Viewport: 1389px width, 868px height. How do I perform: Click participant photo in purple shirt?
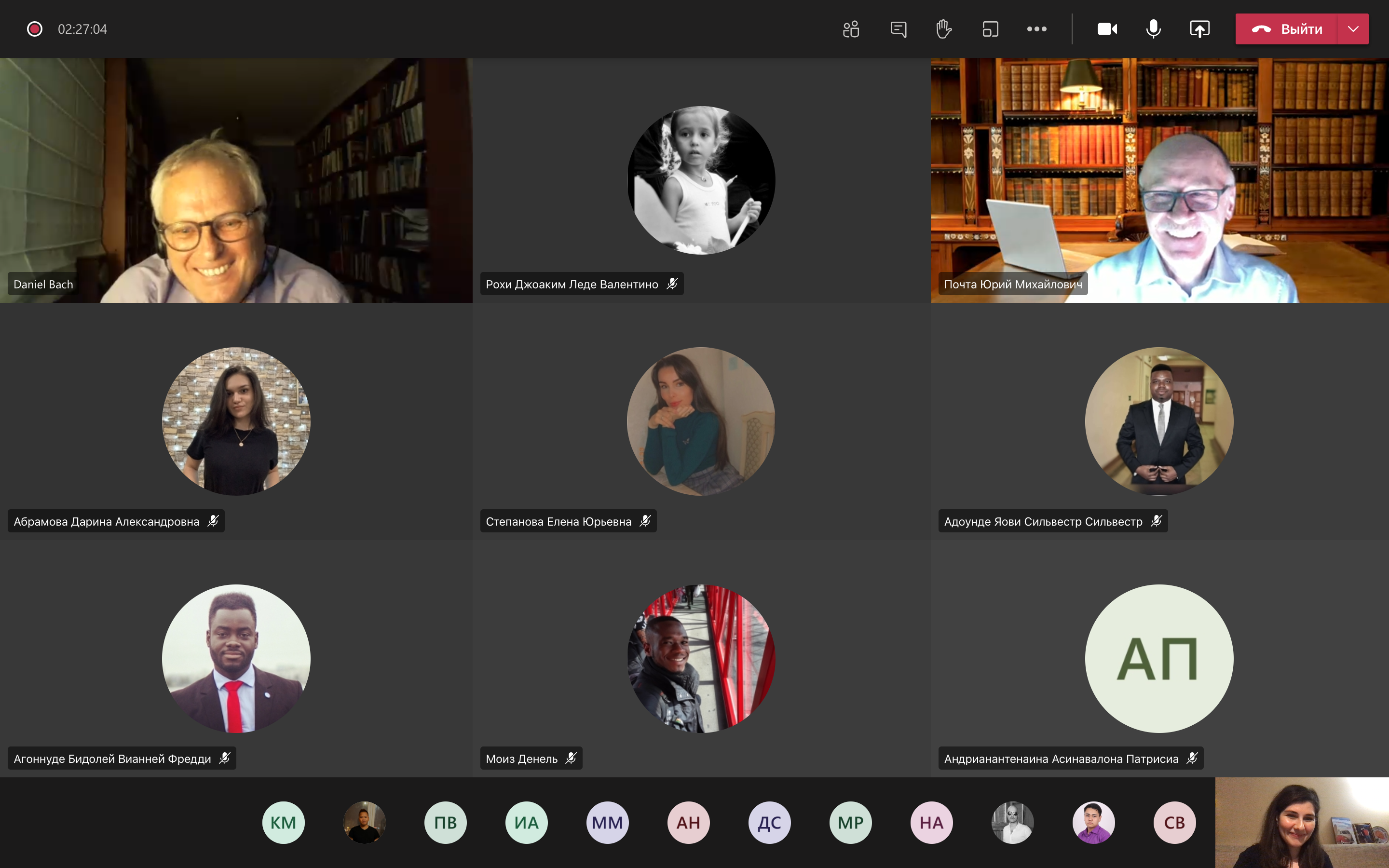tap(1094, 823)
